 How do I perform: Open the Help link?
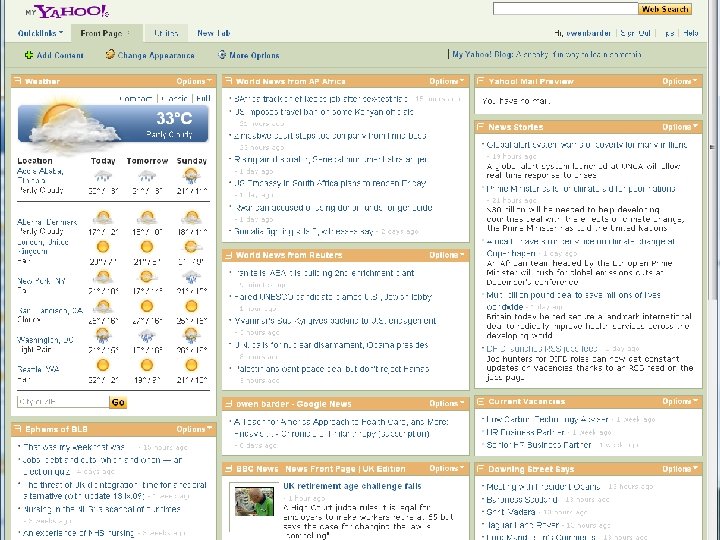pos(691,33)
